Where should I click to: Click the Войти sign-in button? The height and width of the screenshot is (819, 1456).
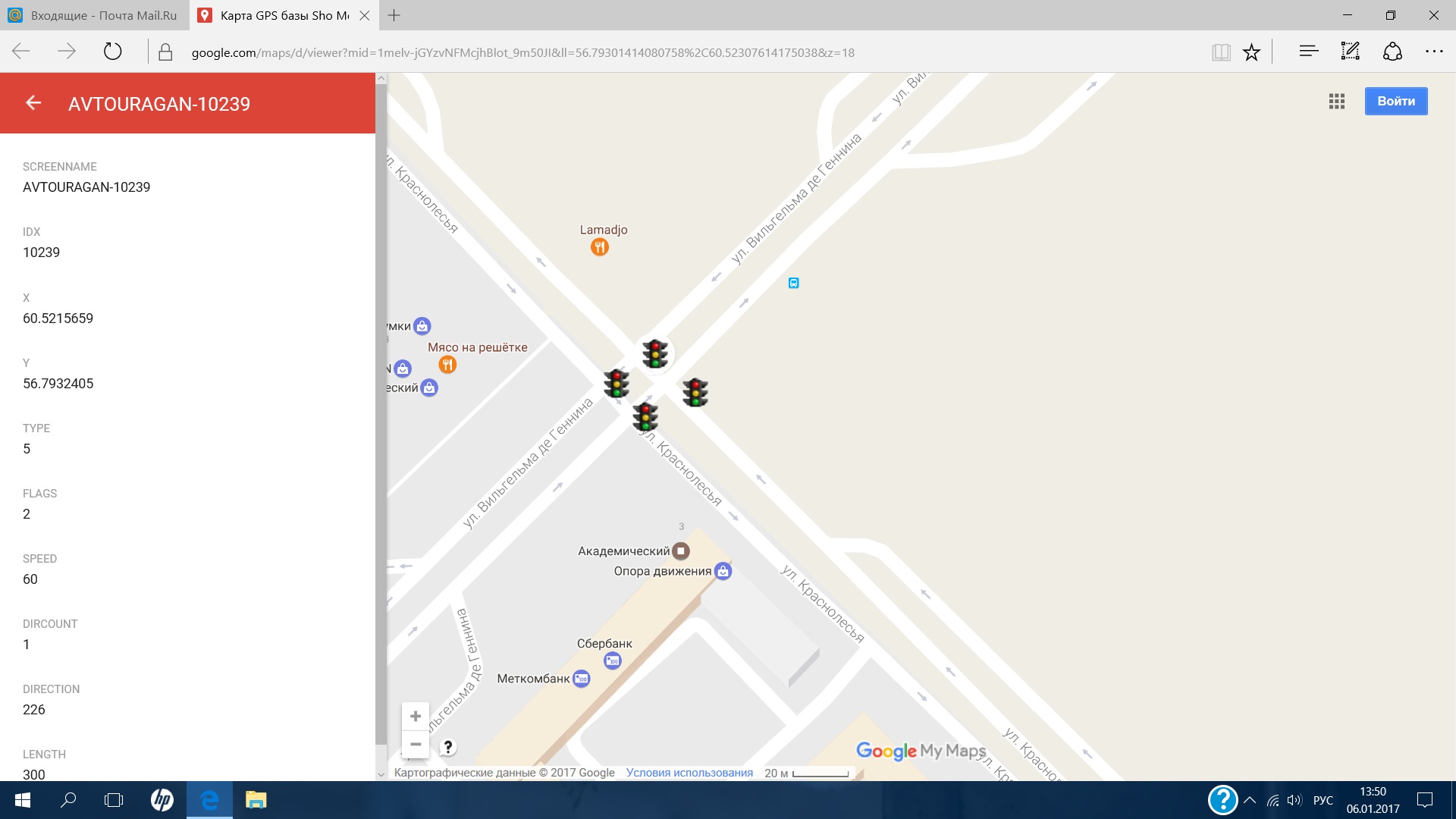click(1395, 102)
